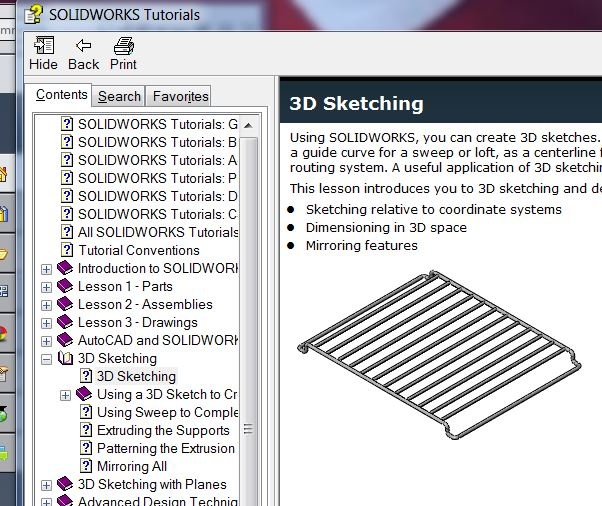Expand Lesson 1 - Parts
This screenshot has height=506, width=602.
click(46, 287)
